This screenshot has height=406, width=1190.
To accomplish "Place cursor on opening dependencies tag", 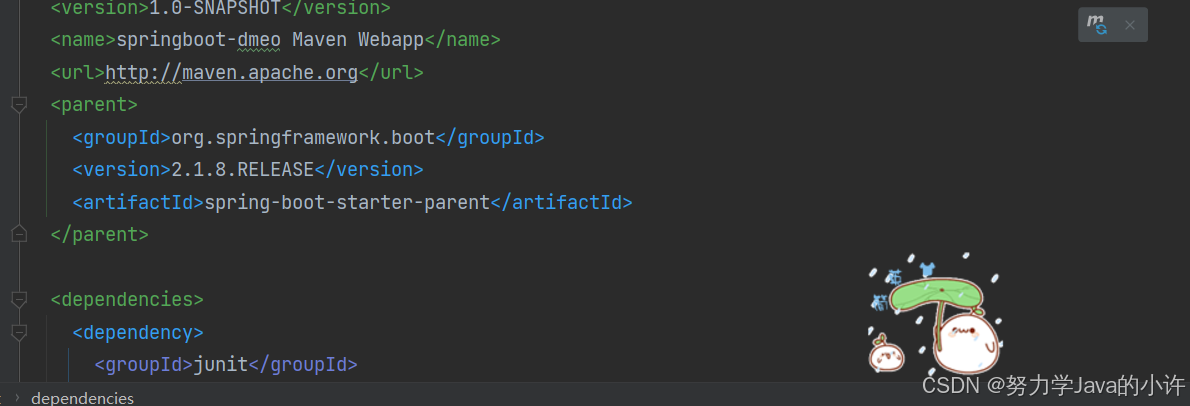I will pos(127,299).
